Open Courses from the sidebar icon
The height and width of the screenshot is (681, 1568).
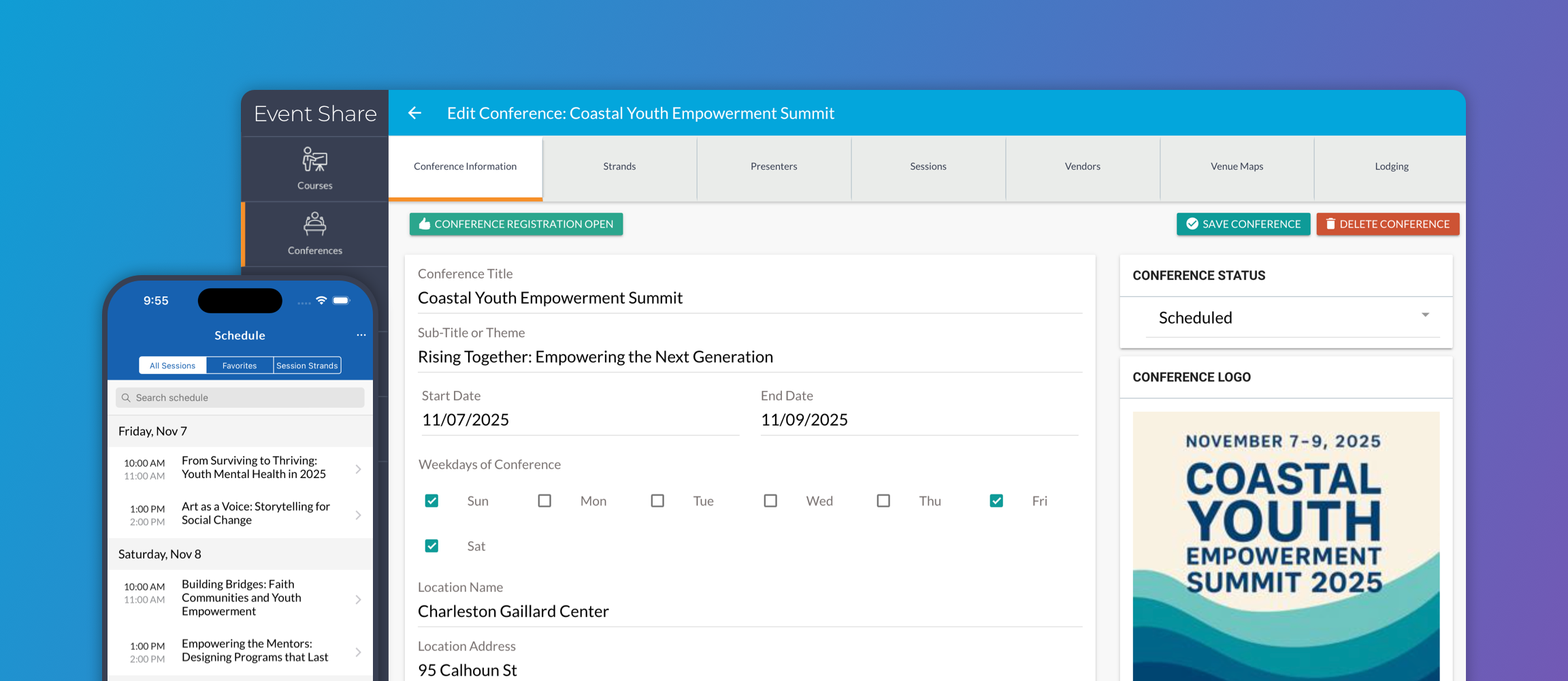pyautogui.click(x=314, y=161)
